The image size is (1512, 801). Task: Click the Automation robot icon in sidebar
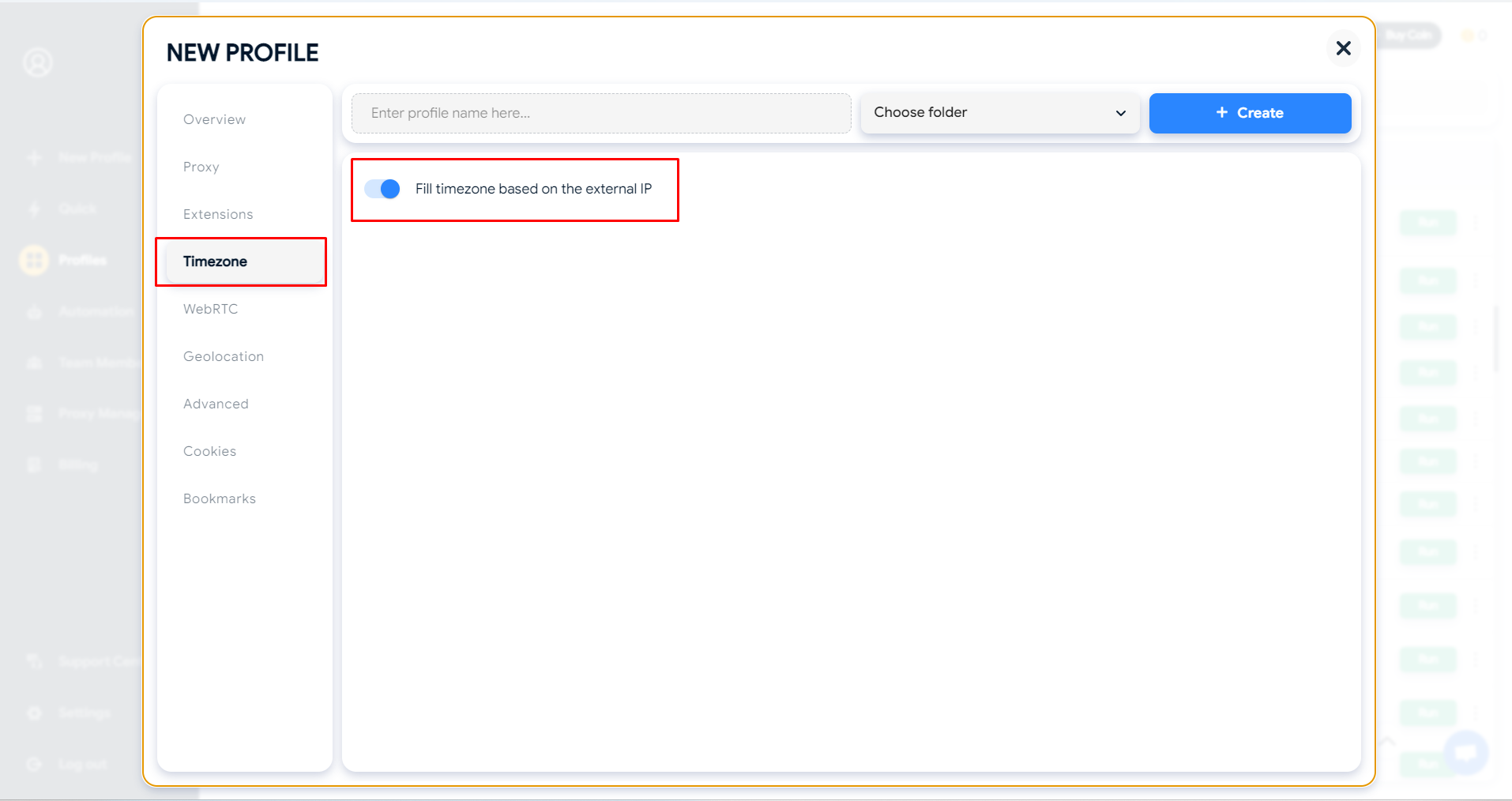[34, 312]
